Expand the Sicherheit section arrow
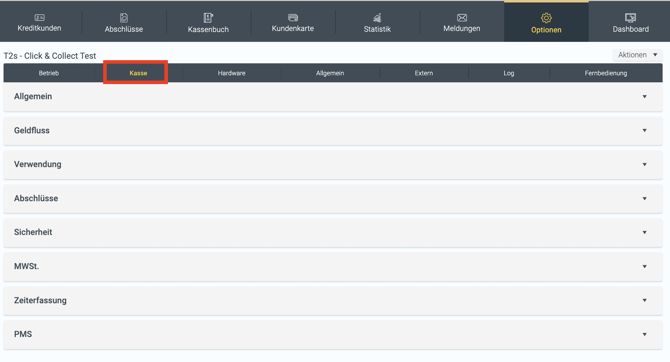 click(x=644, y=233)
